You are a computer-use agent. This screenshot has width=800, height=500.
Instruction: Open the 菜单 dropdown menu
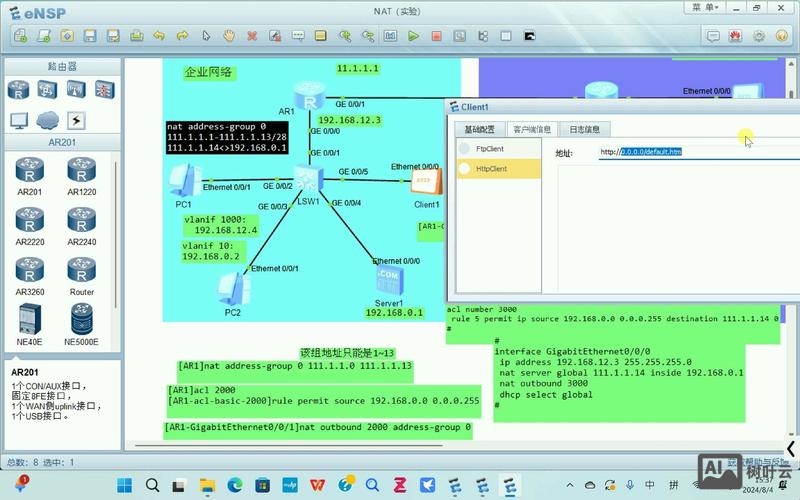pyautogui.click(x=705, y=8)
